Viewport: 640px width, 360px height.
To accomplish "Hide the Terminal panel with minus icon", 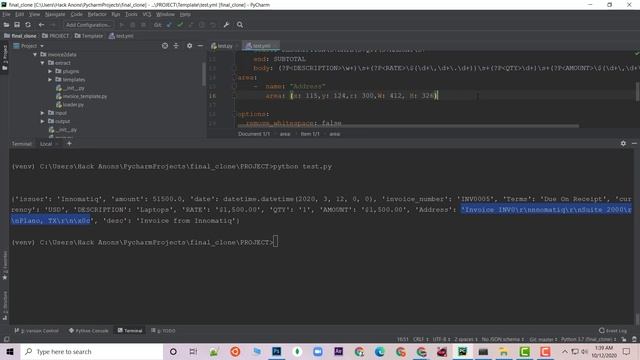I will point(634,143).
